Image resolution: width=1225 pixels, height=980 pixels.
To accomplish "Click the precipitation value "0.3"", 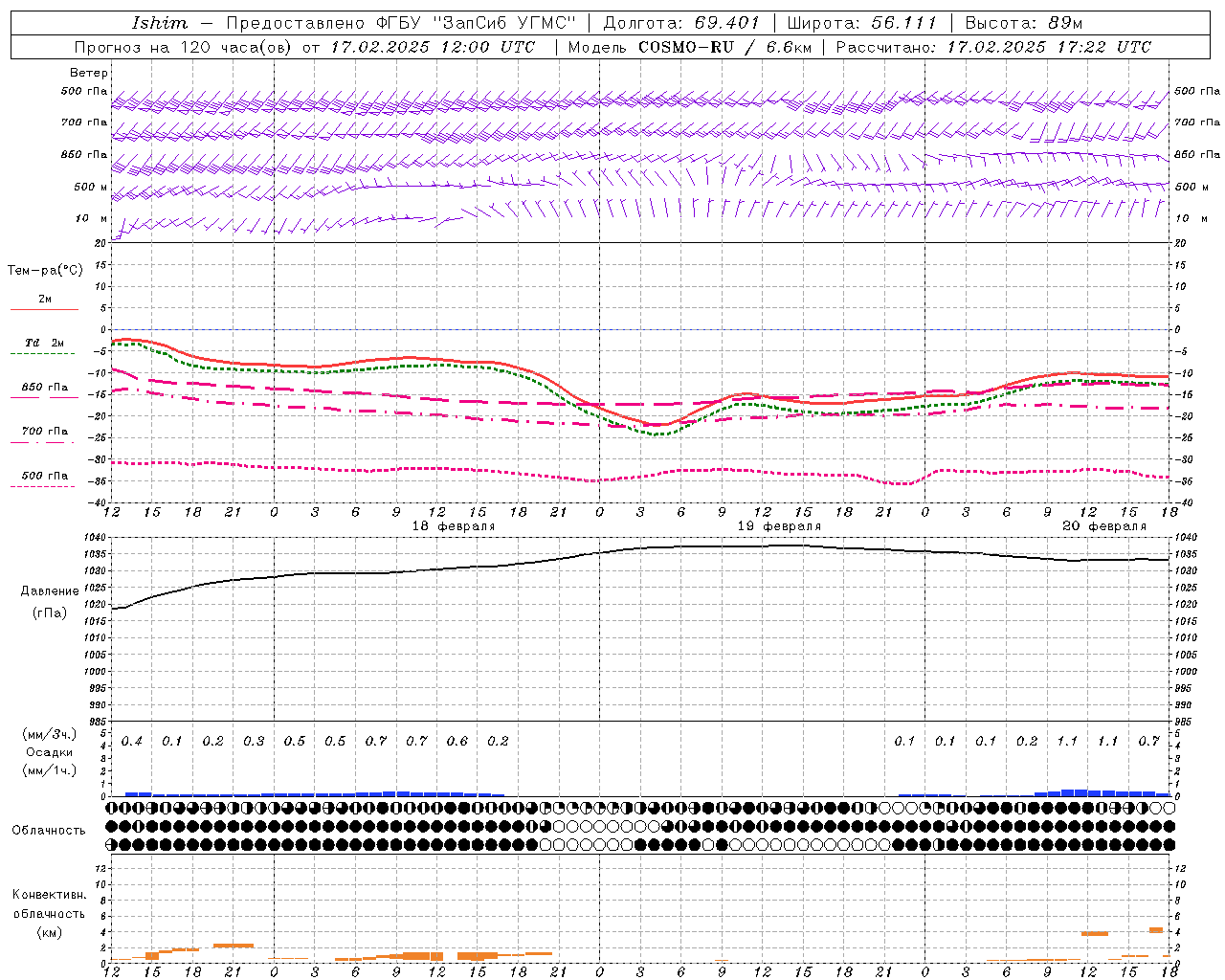I will (254, 741).
